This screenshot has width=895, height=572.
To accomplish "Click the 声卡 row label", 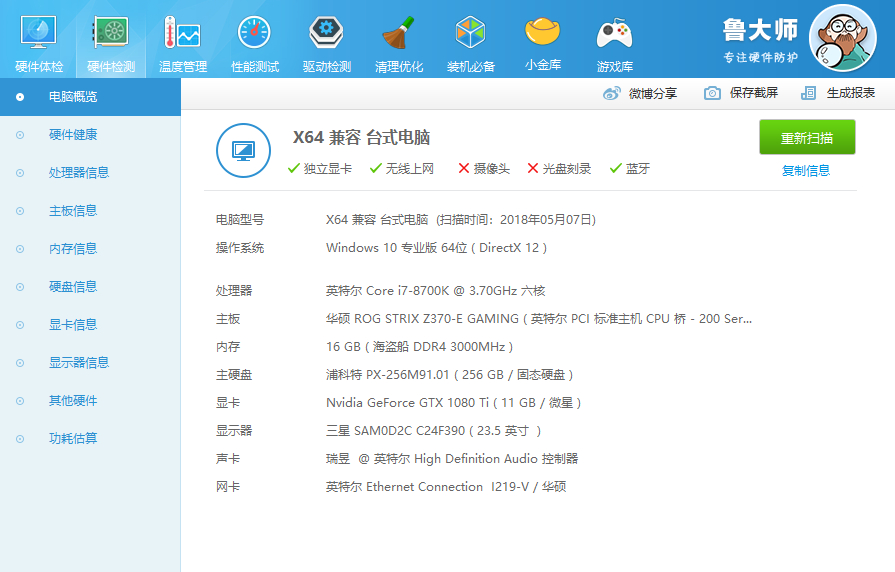I will pyautogui.click(x=228, y=458).
